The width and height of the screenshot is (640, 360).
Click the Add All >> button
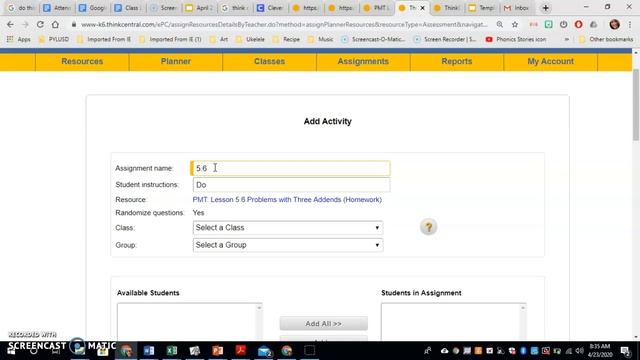click(323, 323)
